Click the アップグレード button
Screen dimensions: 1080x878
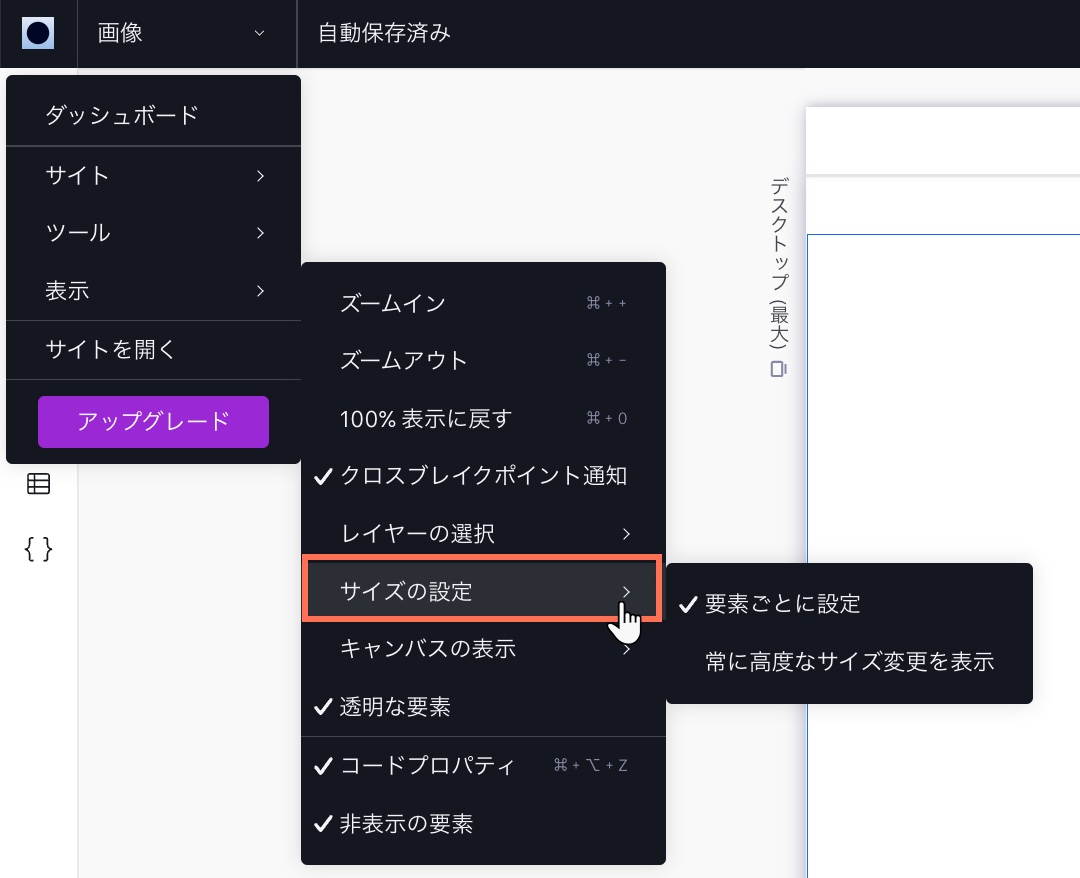(153, 422)
